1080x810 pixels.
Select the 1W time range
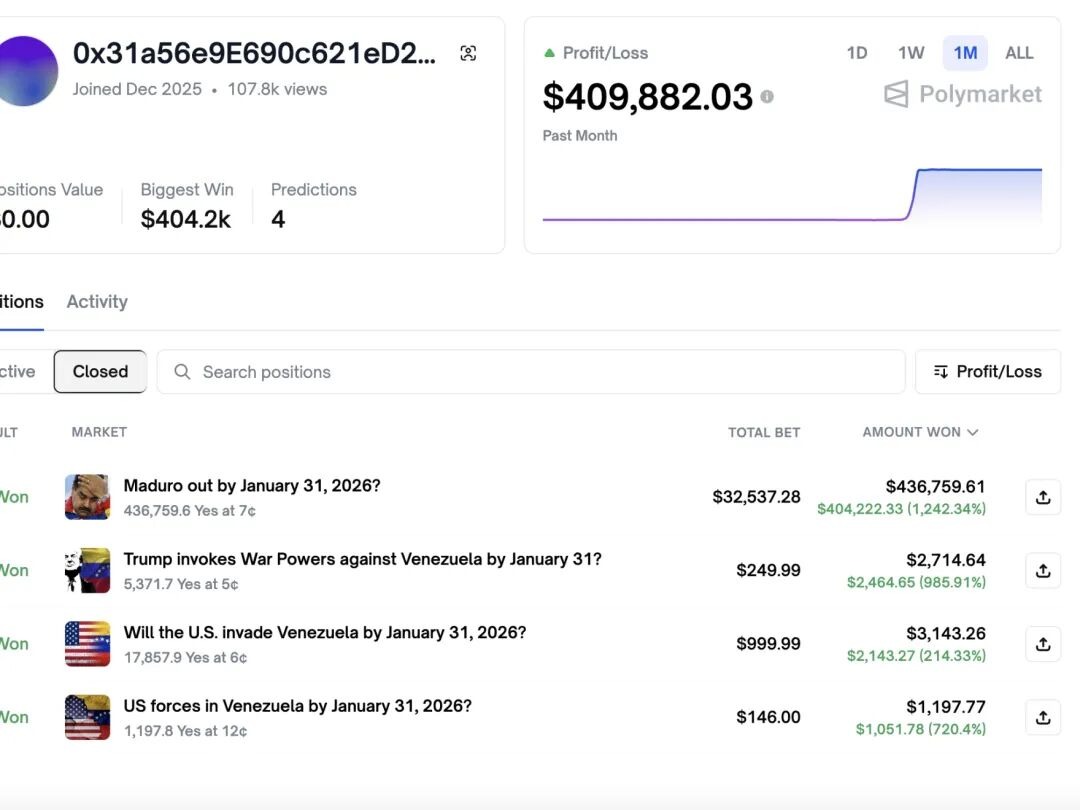(911, 53)
